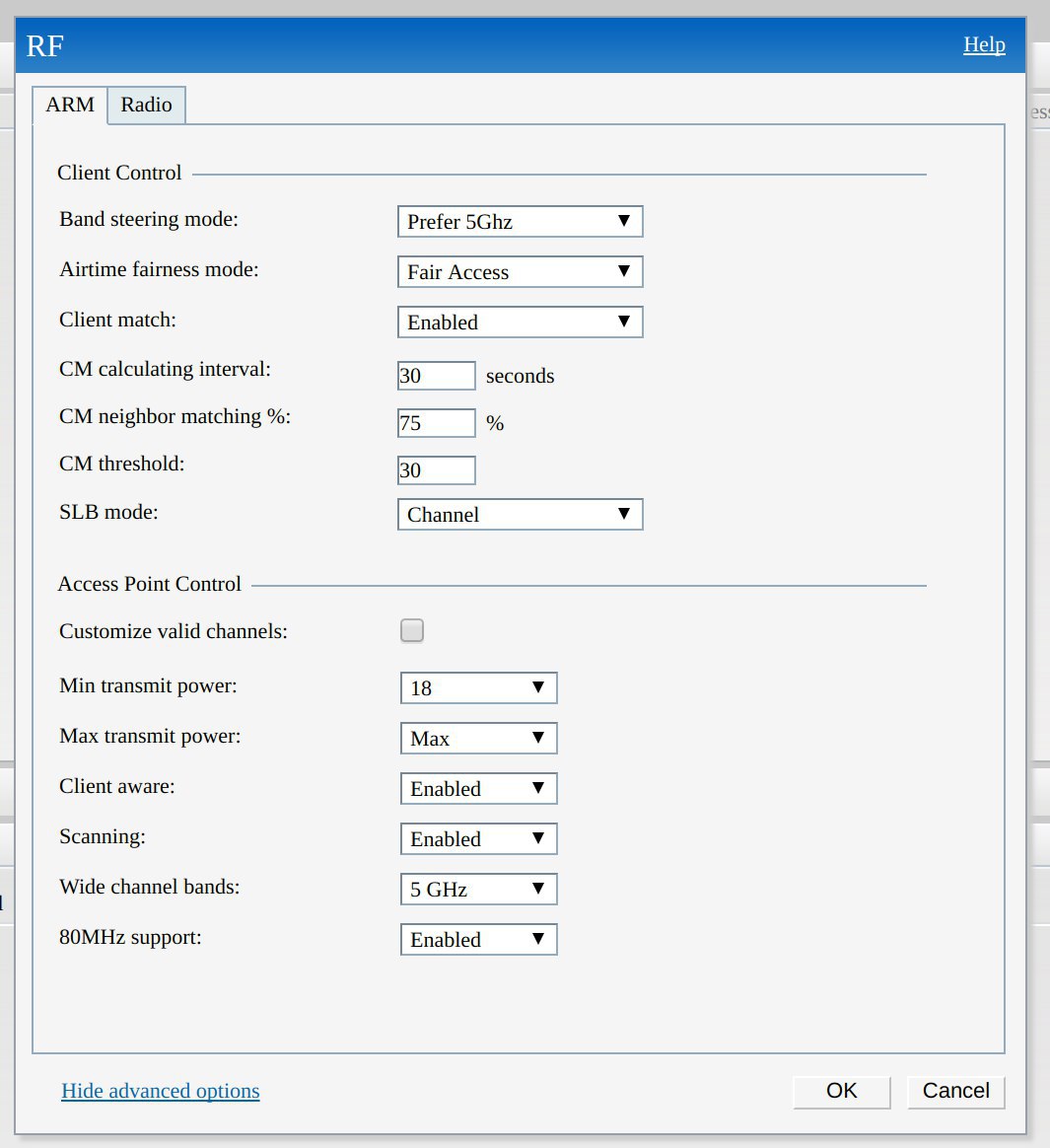Viewport: 1050px width, 1148px height.
Task: Open 80MHz support dropdown
Action: coord(478,939)
